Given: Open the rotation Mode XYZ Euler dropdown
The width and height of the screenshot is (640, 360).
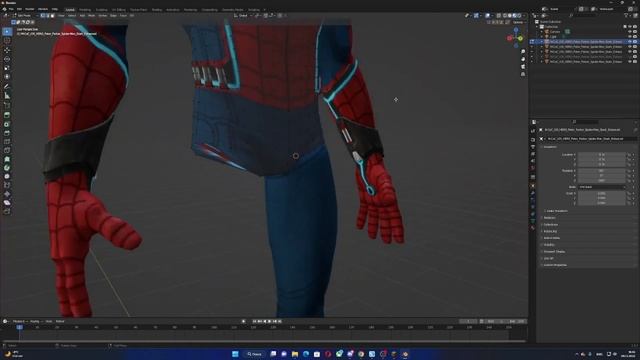Looking at the screenshot, I should [602, 187].
